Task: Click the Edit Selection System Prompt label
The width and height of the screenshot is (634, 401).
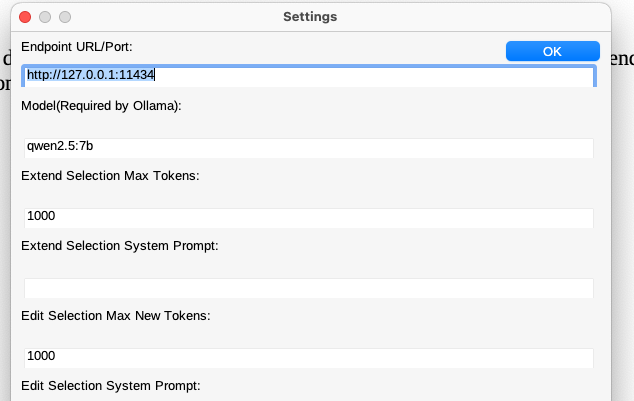Action: 110,385
